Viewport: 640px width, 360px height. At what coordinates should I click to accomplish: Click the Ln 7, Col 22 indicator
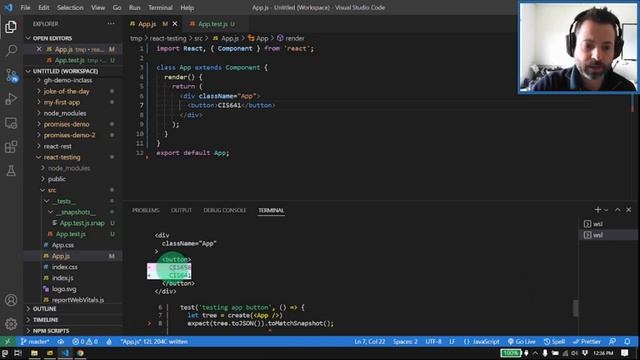click(x=369, y=341)
